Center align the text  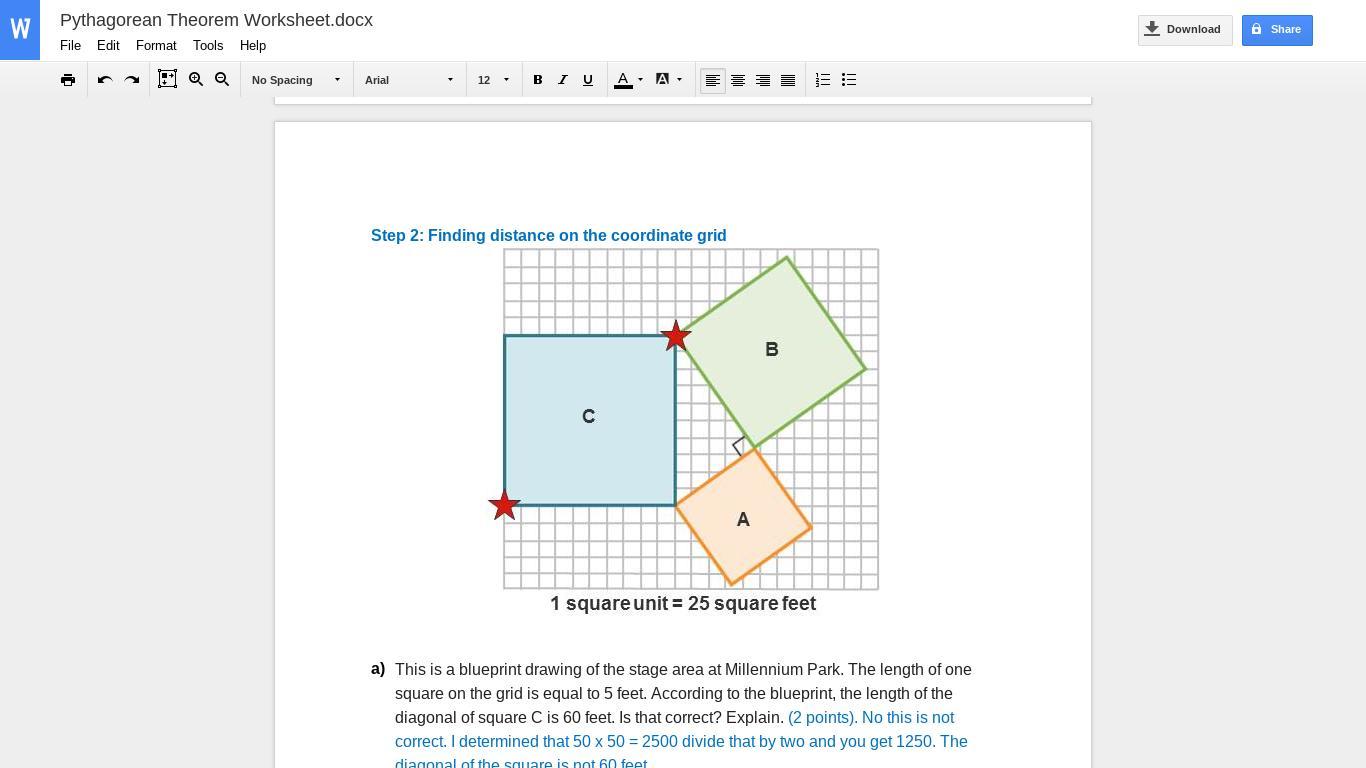pos(738,80)
